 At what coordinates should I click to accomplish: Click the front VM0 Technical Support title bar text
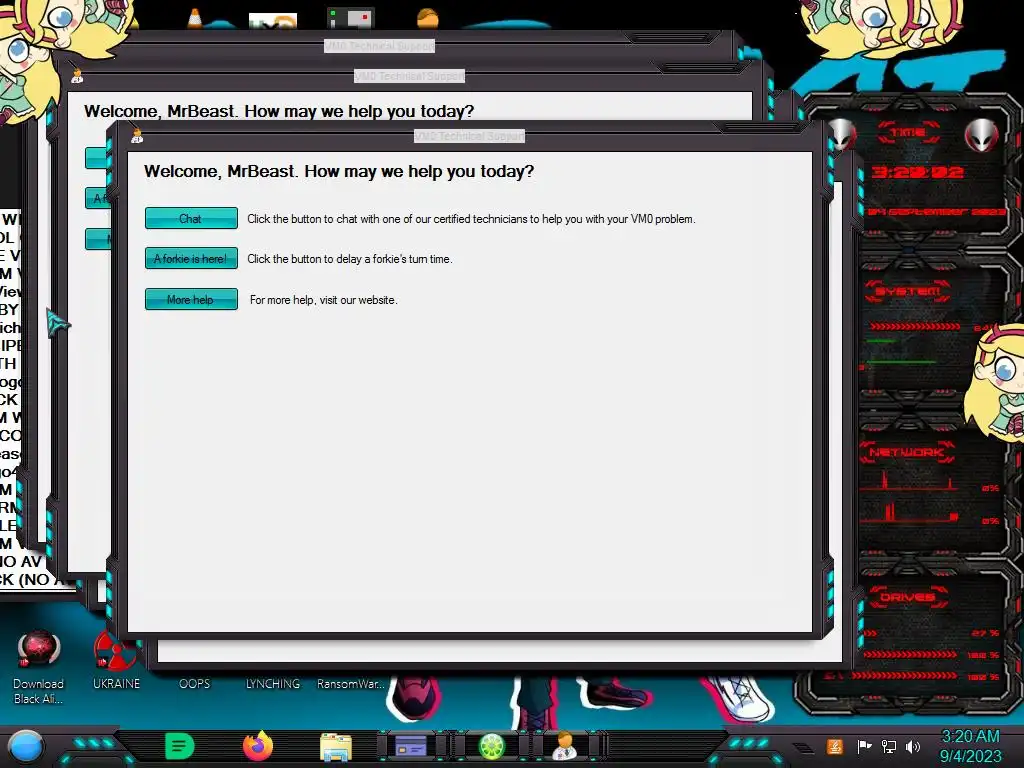[x=470, y=136]
